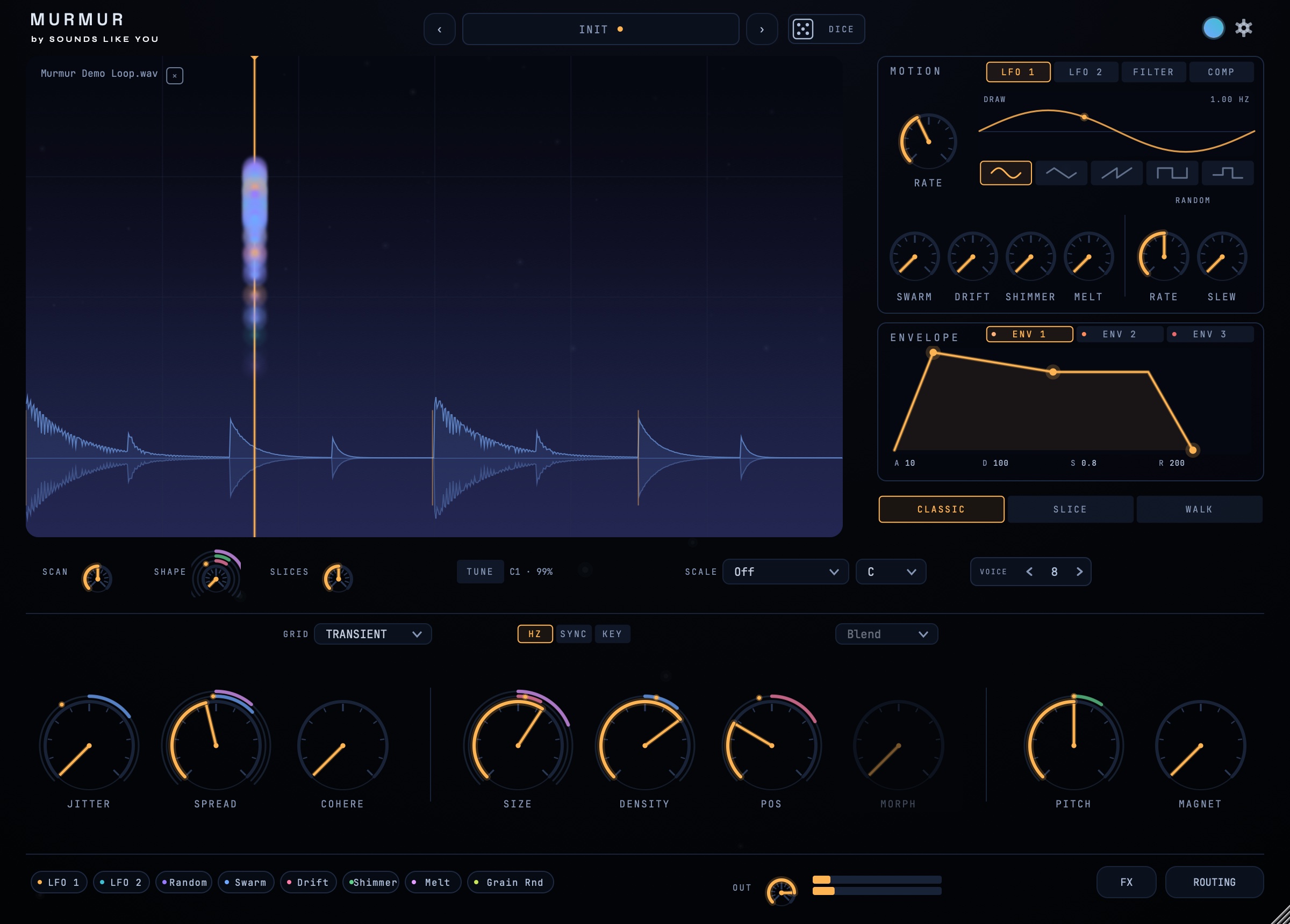Open the Scale dropdown set to Off
Image resolution: width=1290 pixels, height=924 pixels.
point(785,572)
